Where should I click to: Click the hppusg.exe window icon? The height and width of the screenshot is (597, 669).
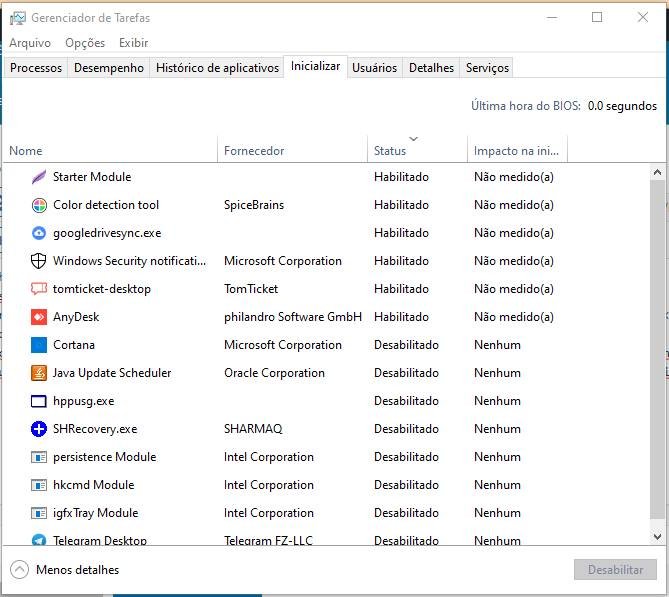39,401
